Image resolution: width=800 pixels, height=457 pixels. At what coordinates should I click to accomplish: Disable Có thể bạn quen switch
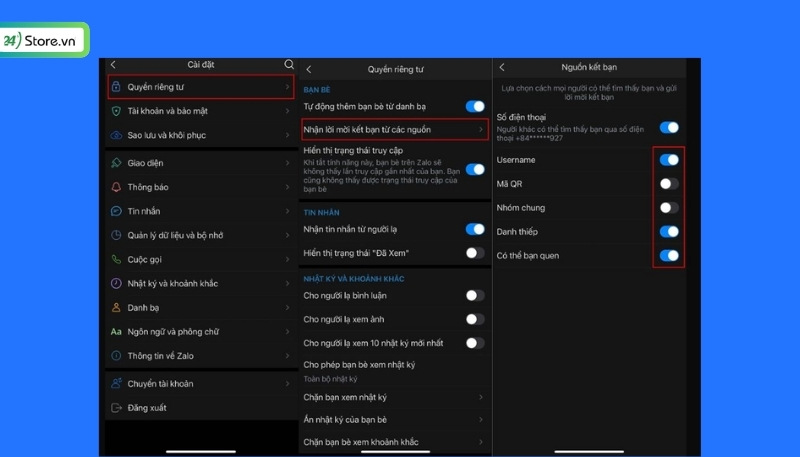[x=669, y=256]
